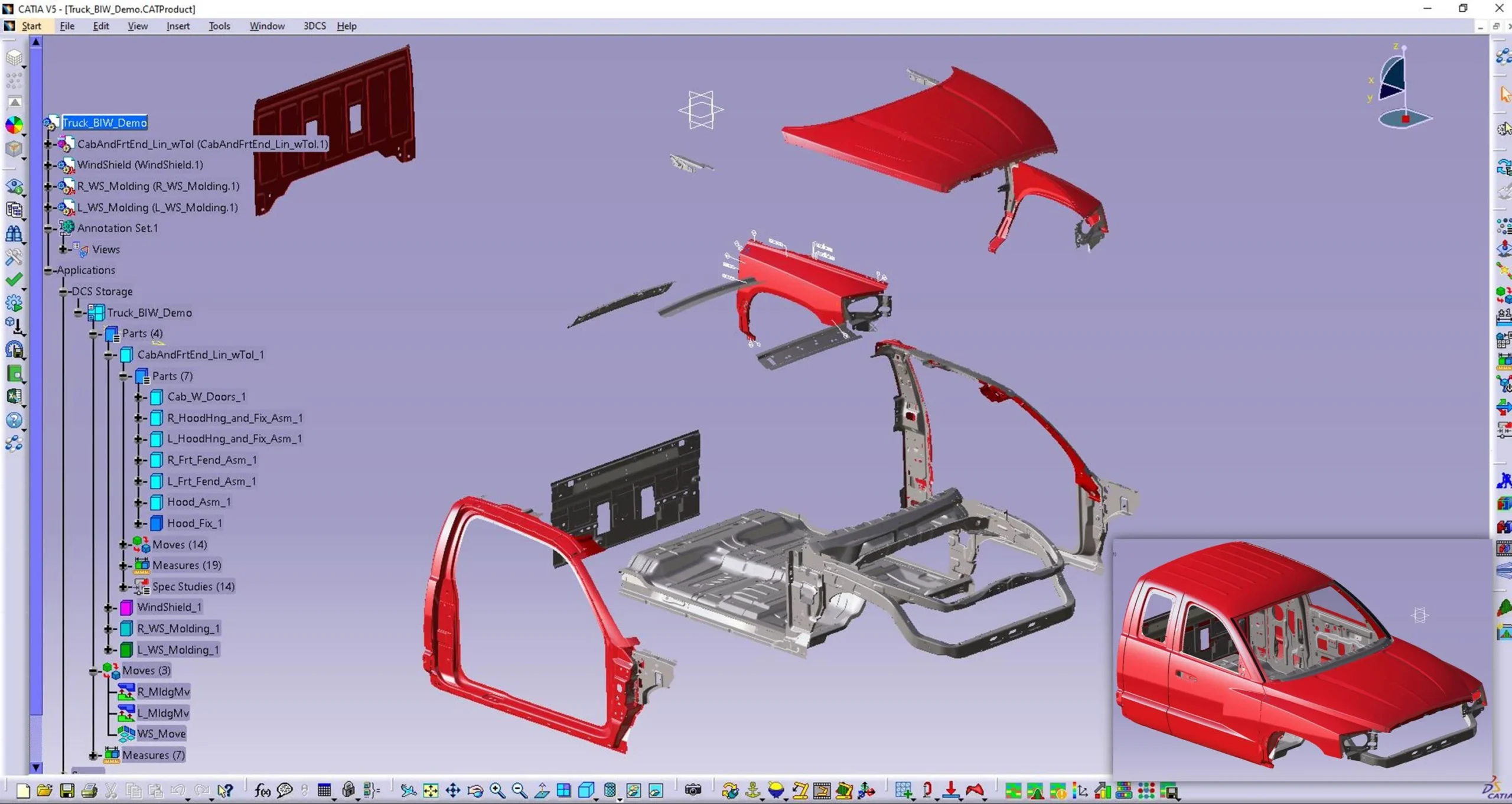Click the green checkmark icon in left toolbar

tap(14, 279)
